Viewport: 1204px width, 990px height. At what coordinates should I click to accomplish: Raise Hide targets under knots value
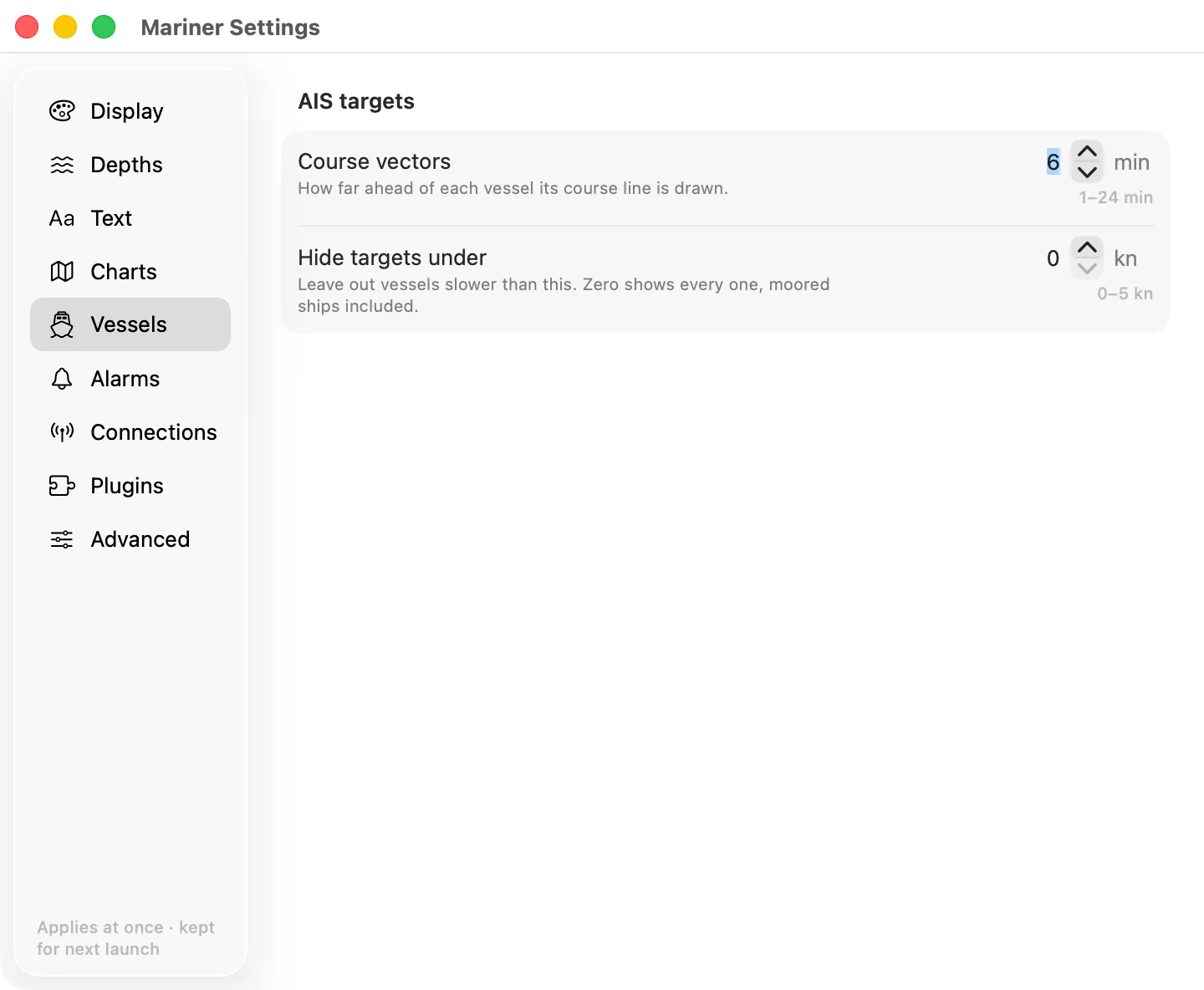[1087, 247]
